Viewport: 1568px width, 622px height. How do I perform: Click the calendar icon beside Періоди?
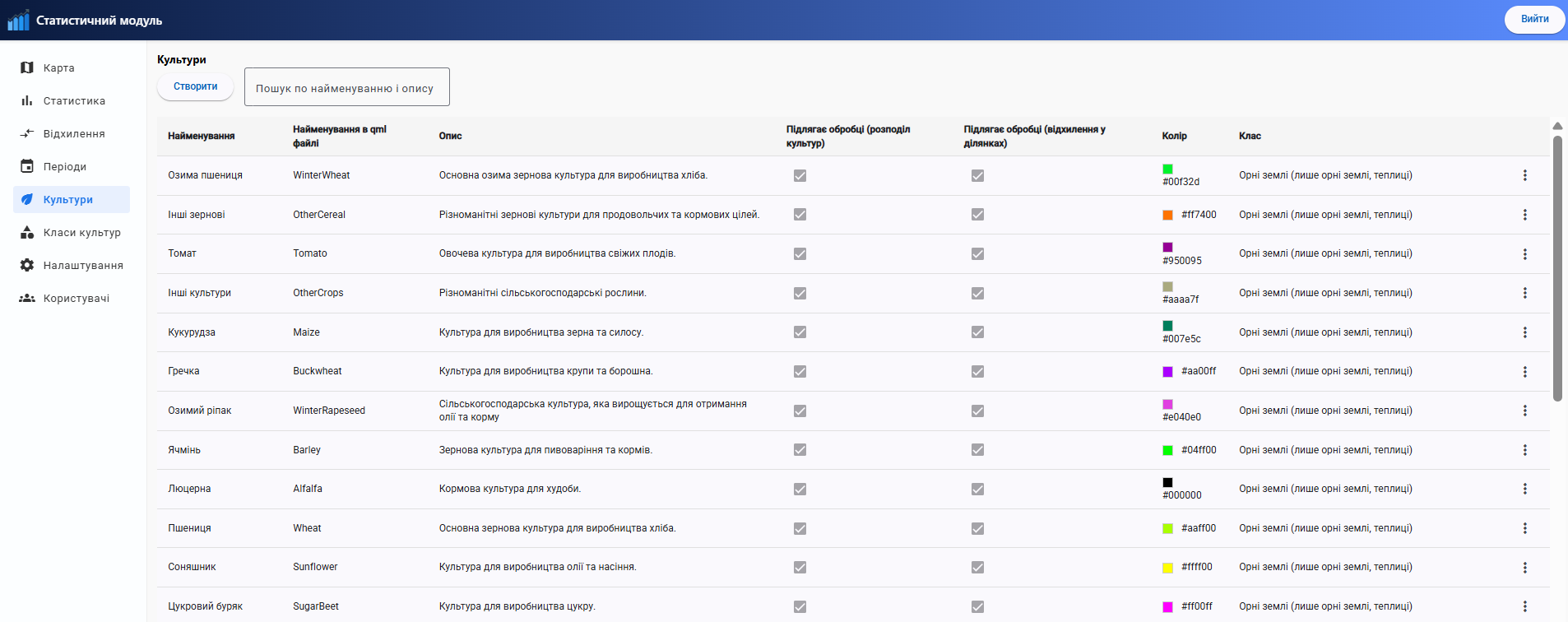(27, 166)
